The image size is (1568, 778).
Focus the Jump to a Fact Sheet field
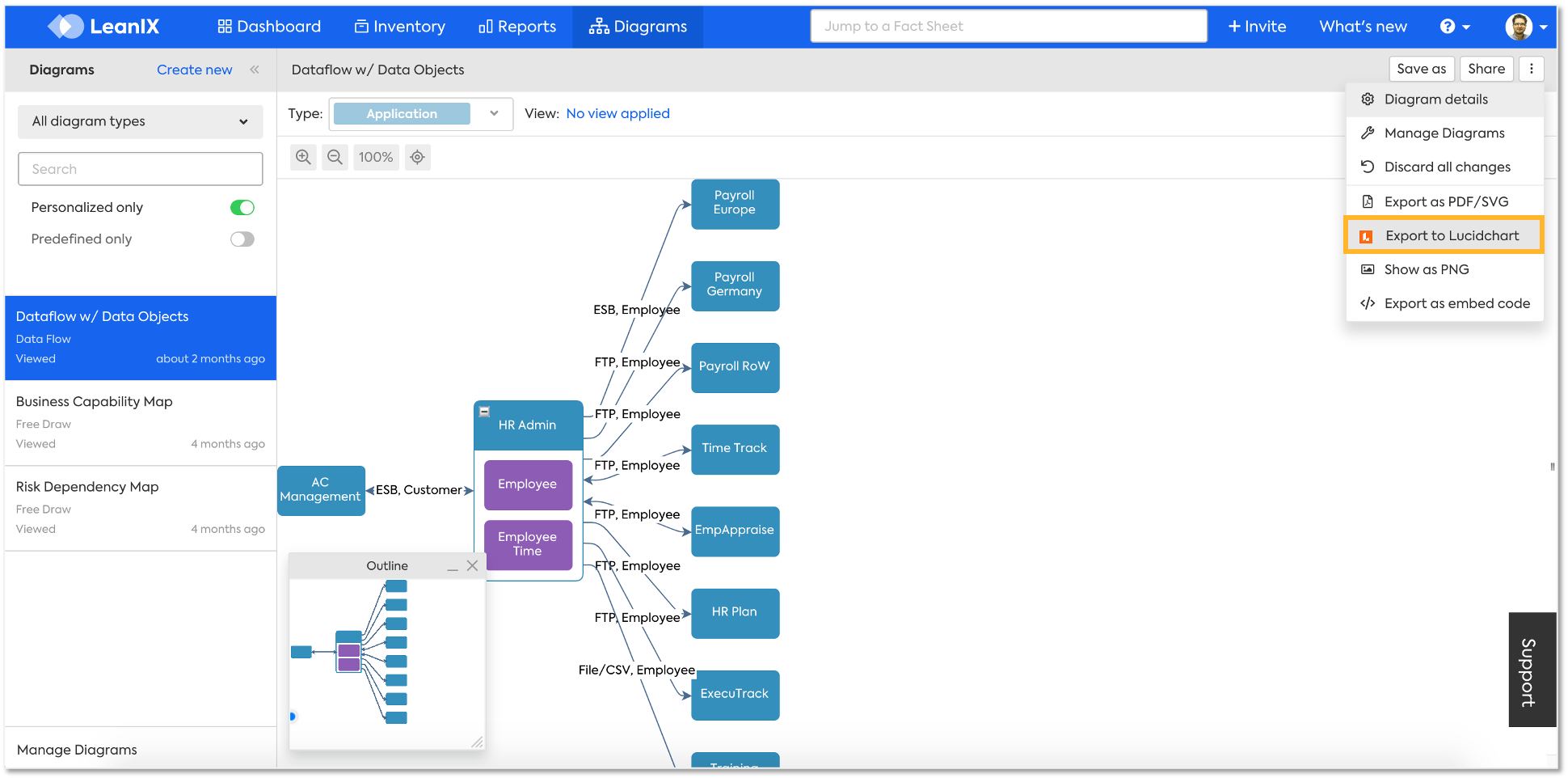(1009, 26)
